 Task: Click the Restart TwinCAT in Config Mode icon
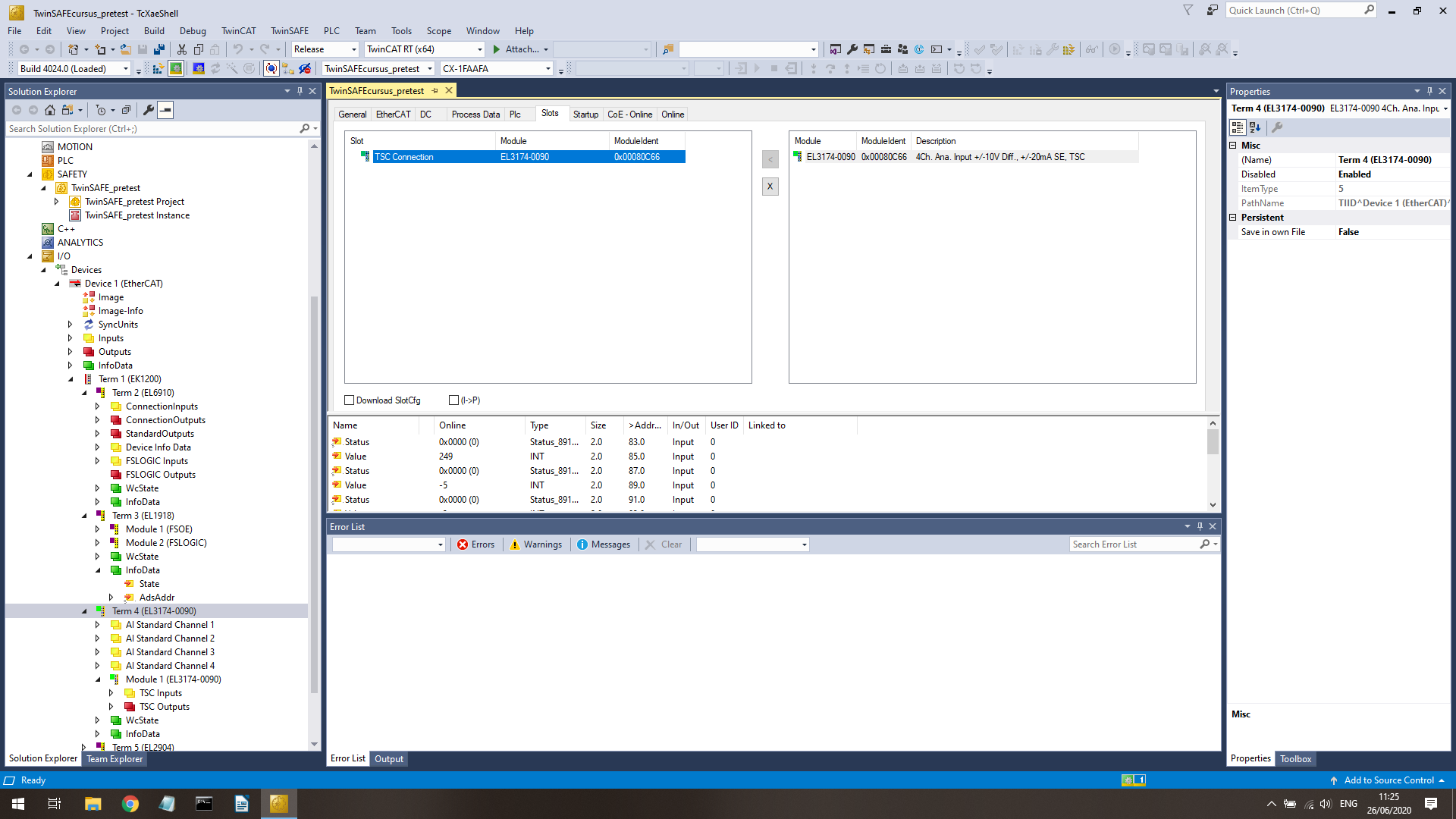(x=199, y=69)
